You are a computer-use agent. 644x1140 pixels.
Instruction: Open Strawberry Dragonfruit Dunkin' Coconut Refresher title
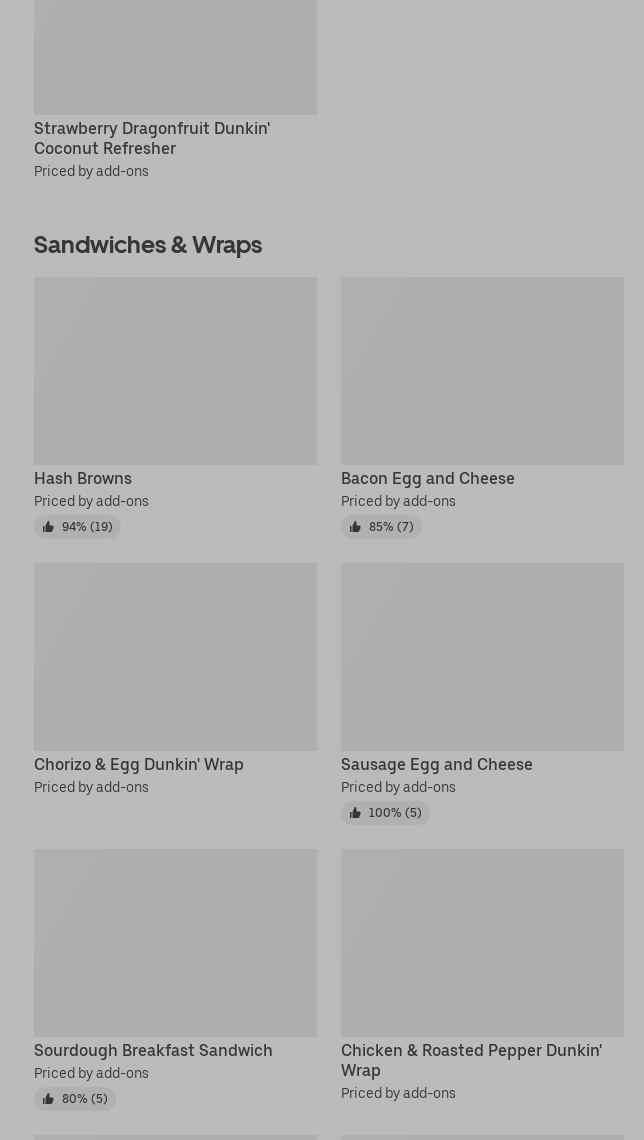pos(152,138)
